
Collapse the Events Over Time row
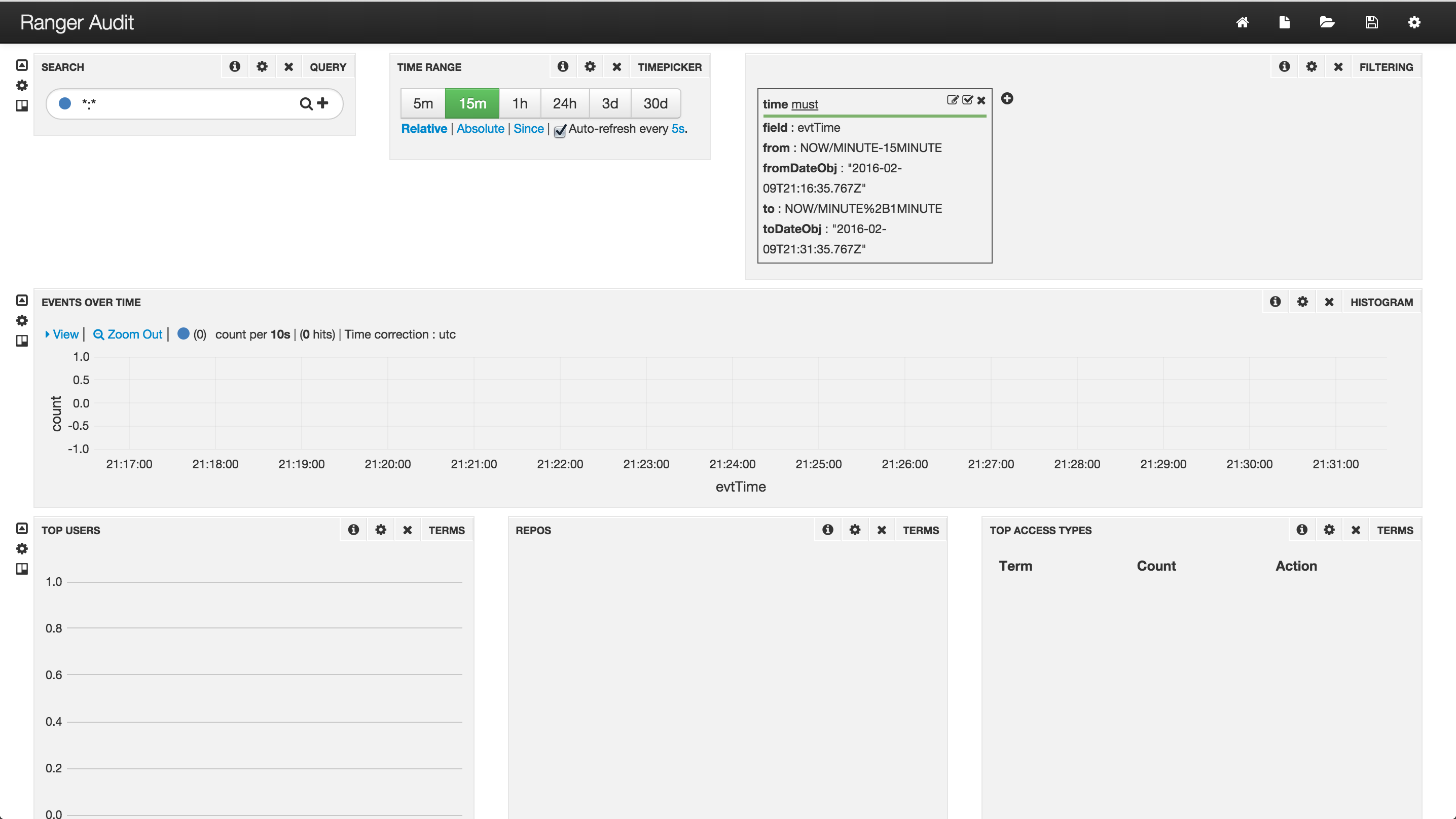[x=22, y=300]
